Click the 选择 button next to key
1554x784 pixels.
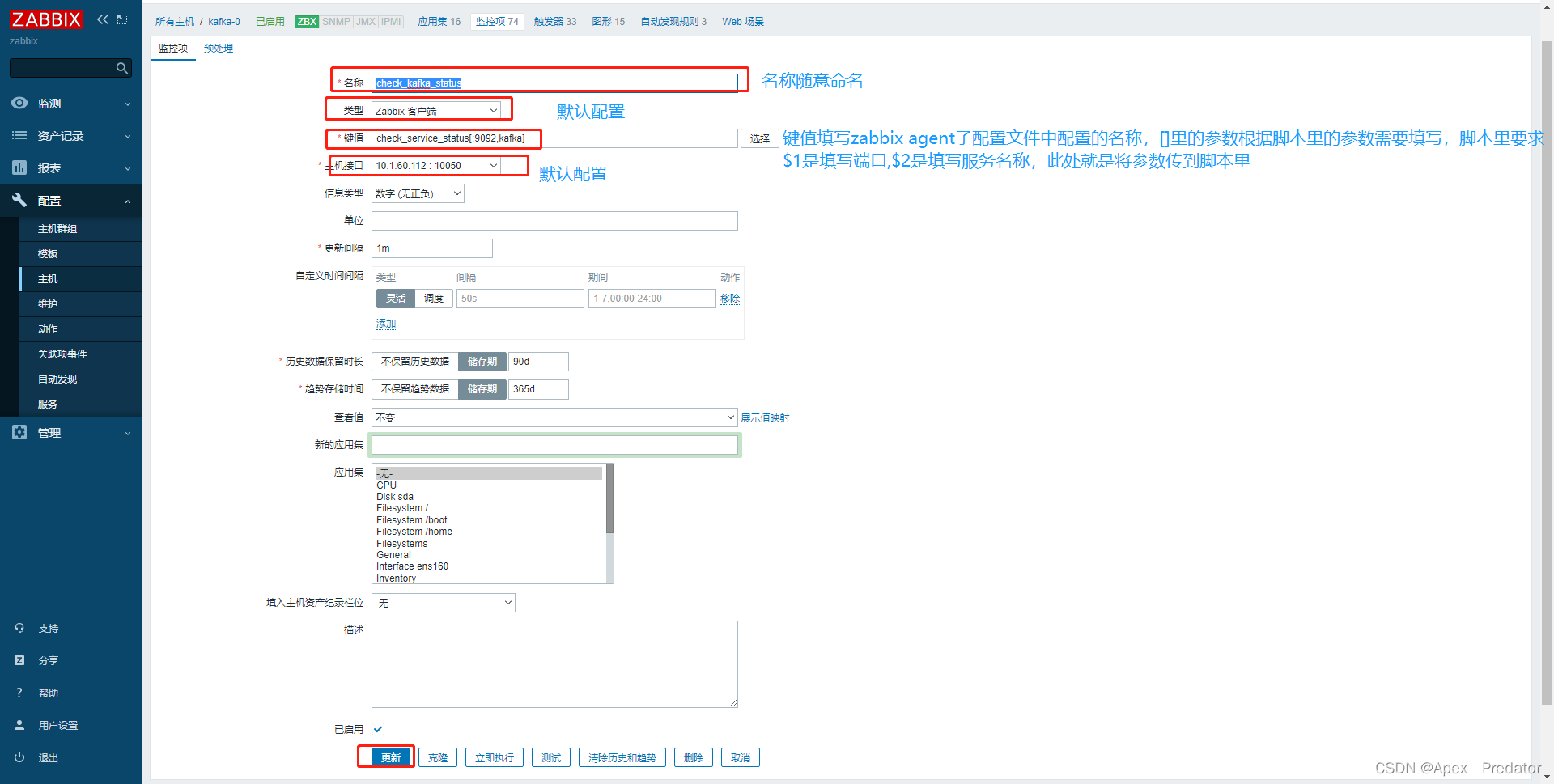(x=760, y=138)
